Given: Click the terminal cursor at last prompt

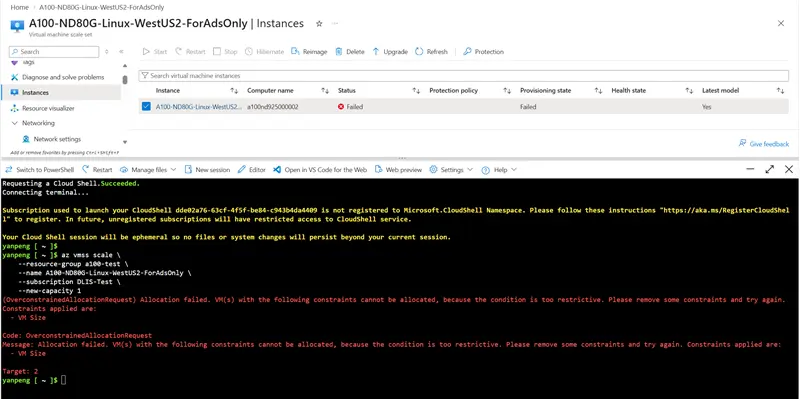Looking at the screenshot, I should (64, 380).
